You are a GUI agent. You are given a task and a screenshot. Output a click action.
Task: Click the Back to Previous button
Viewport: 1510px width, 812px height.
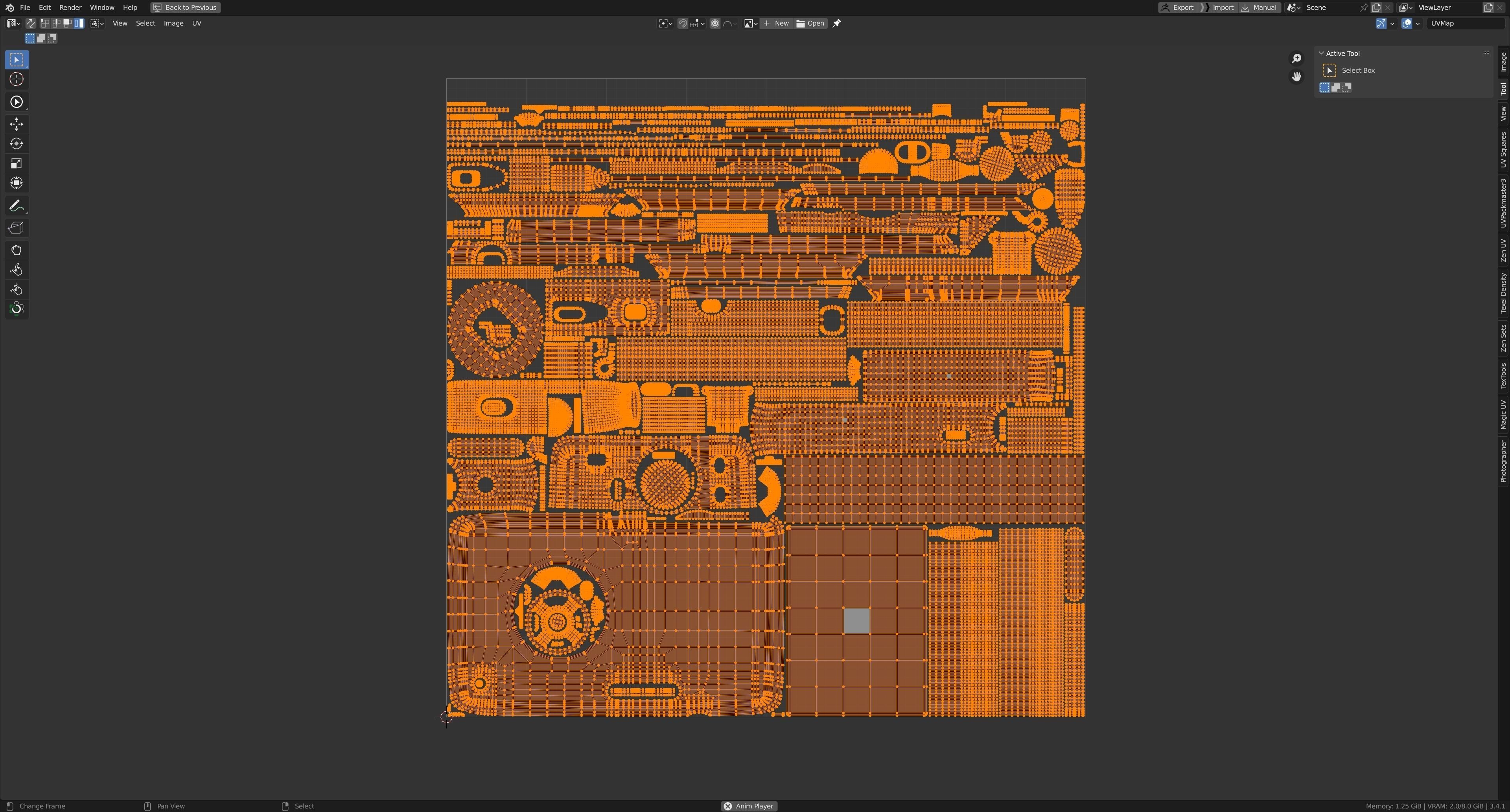point(185,7)
